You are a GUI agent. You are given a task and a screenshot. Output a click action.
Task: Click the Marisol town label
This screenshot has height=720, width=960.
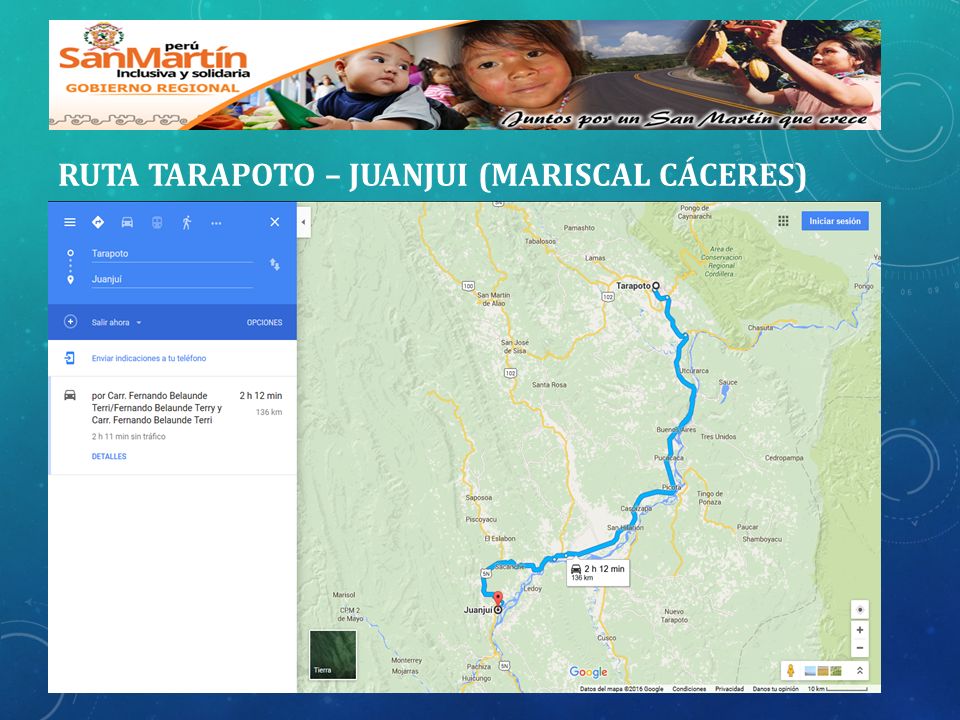point(343,594)
